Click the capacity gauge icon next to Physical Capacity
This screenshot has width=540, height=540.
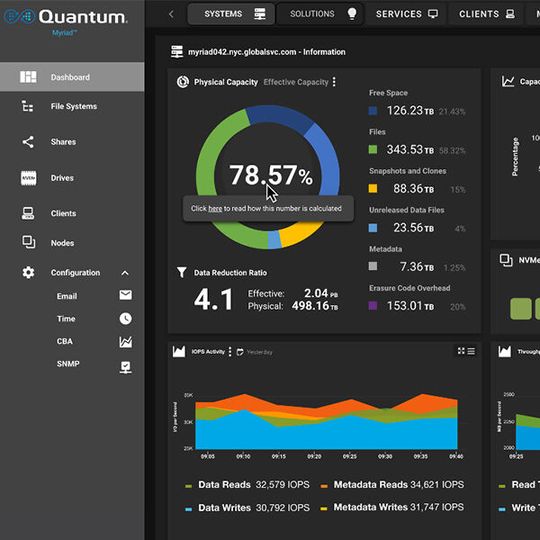tap(183, 82)
